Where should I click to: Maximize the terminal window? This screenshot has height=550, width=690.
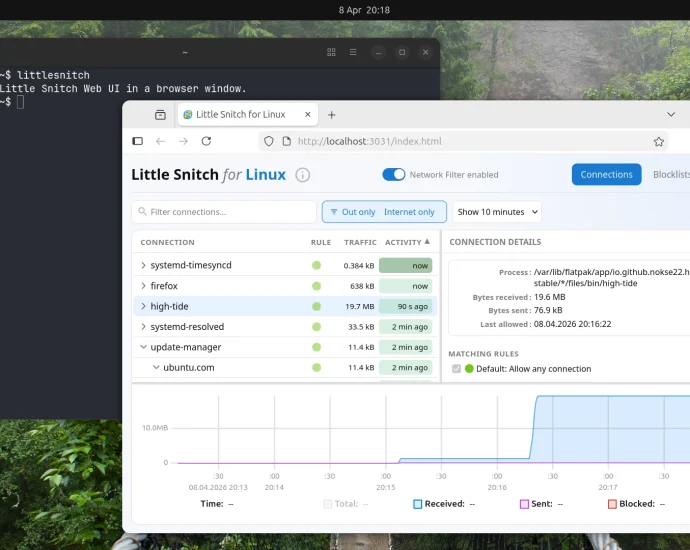pyautogui.click(x=402, y=52)
